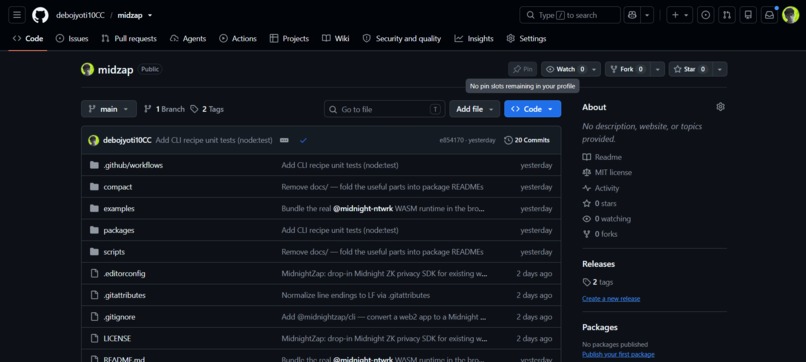Open the 2 Tags link next to branches
Viewport: 806px width, 362px height.
tap(207, 109)
